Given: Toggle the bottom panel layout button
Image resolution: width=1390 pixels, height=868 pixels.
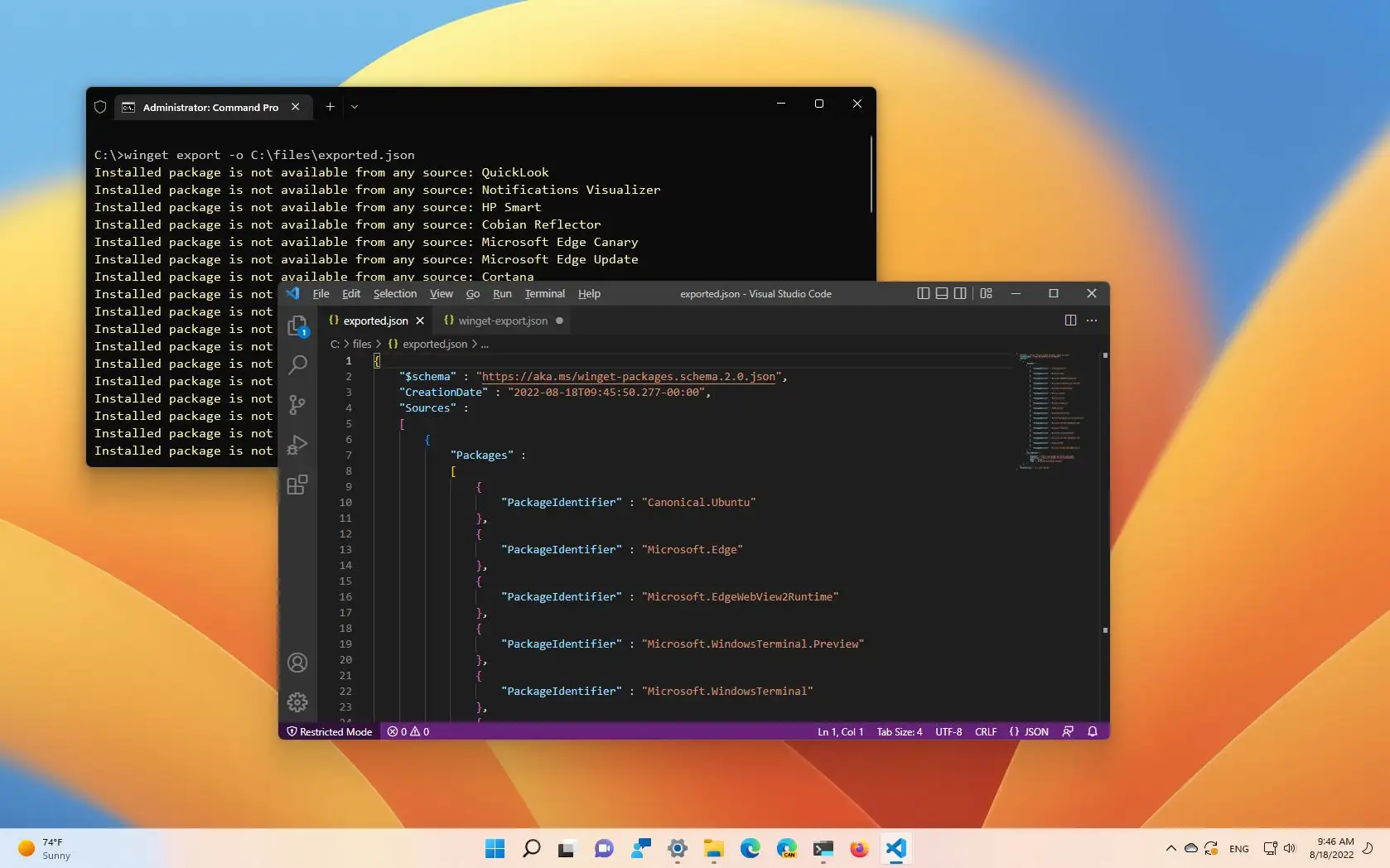Looking at the screenshot, I should pyautogui.click(x=942, y=293).
